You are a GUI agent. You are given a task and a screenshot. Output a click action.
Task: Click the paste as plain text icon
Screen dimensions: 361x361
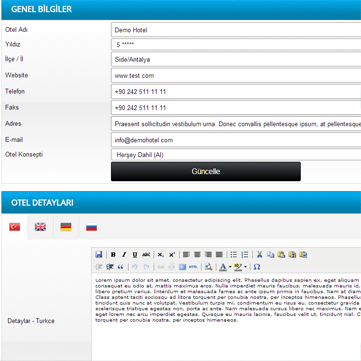[292, 255]
